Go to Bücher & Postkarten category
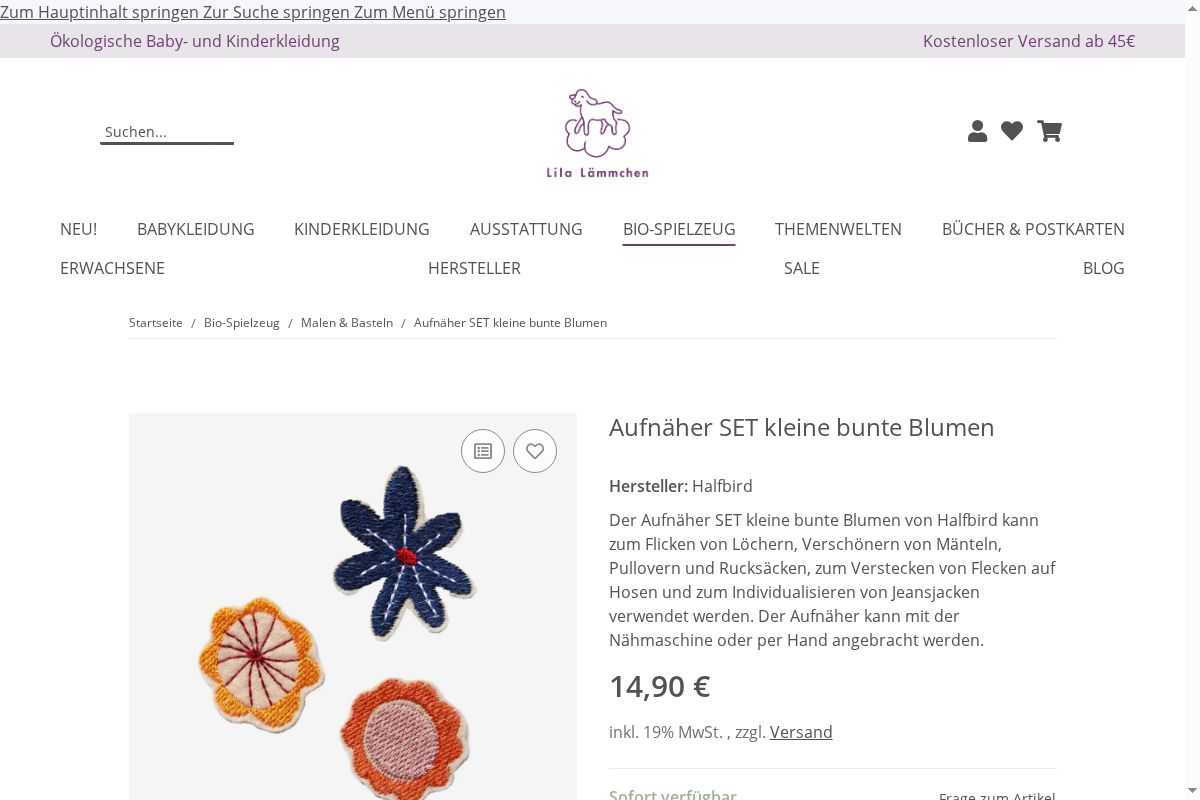This screenshot has height=800, width=1200. point(1033,229)
